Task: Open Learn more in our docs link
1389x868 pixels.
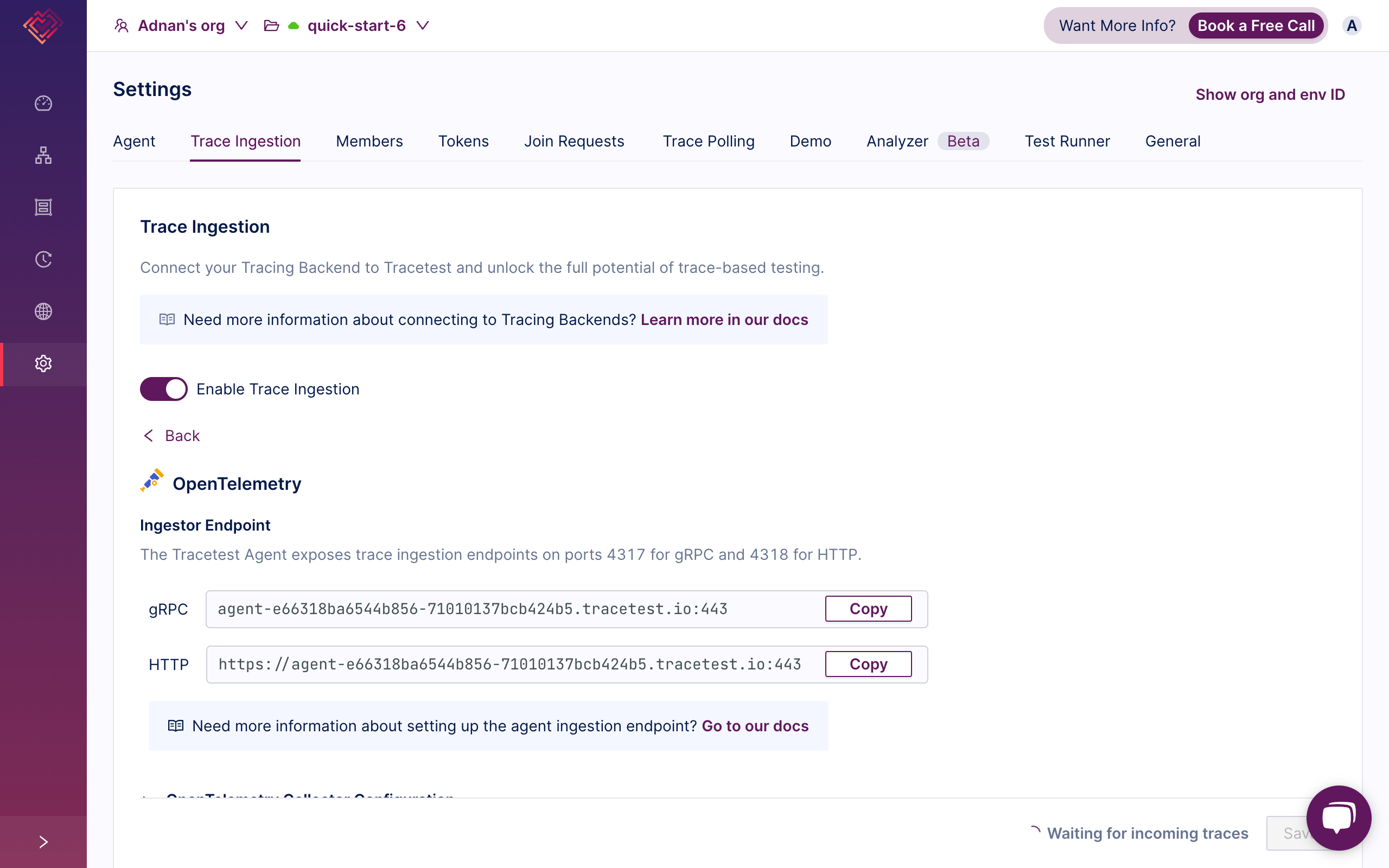Action: (724, 319)
